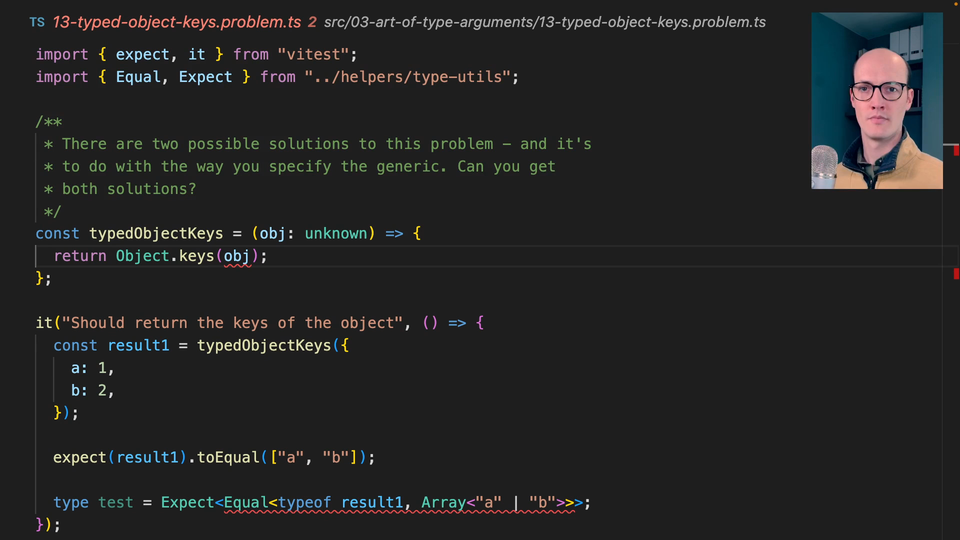Click the TS file icon in the tab
Image resolution: width=960 pixels, height=540 pixels.
pos(37,21)
